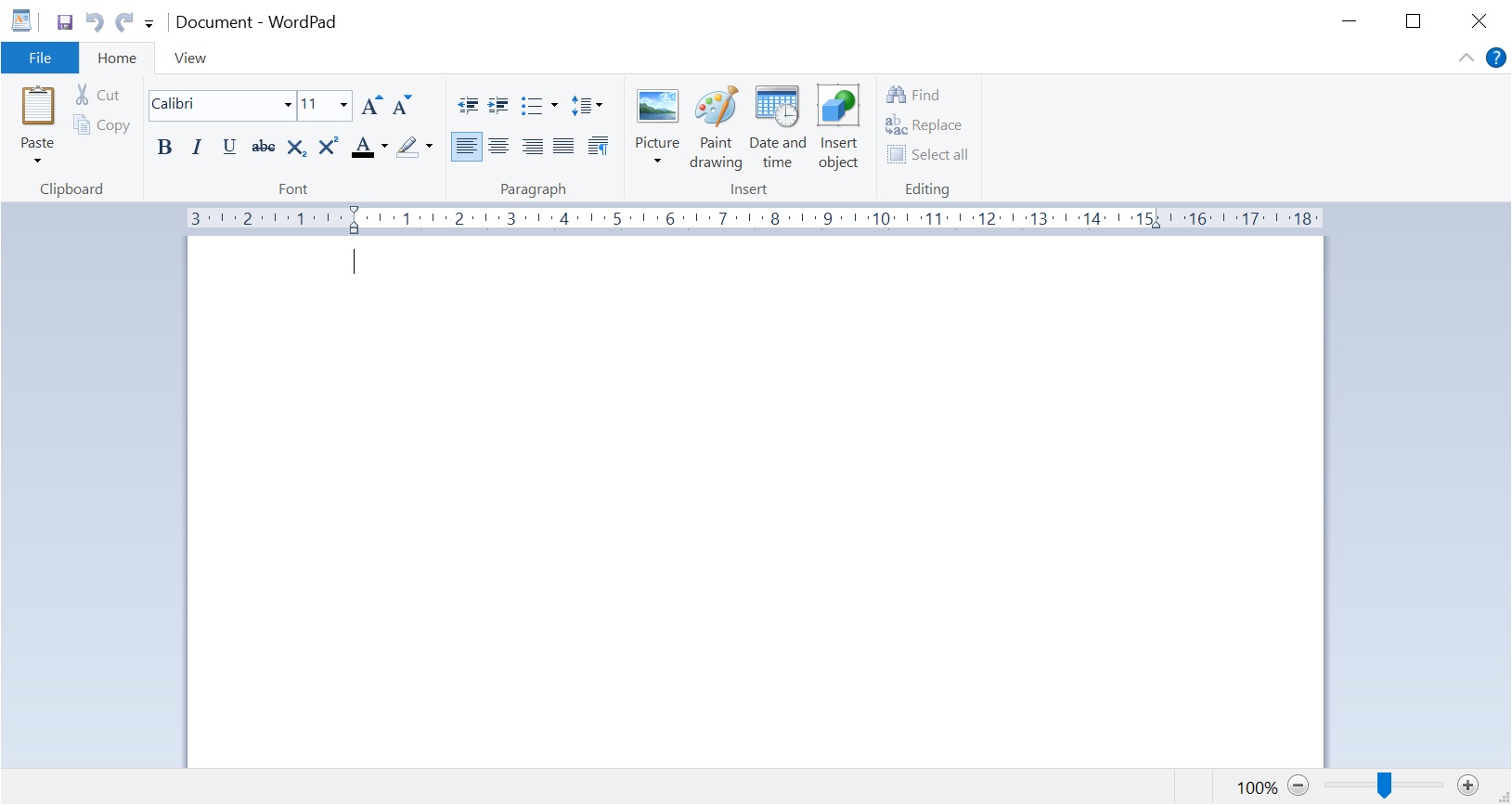Click Cut in the Clipboard group
The height and width of the screenshot is (805, 1512).
[x=97, y=95]
